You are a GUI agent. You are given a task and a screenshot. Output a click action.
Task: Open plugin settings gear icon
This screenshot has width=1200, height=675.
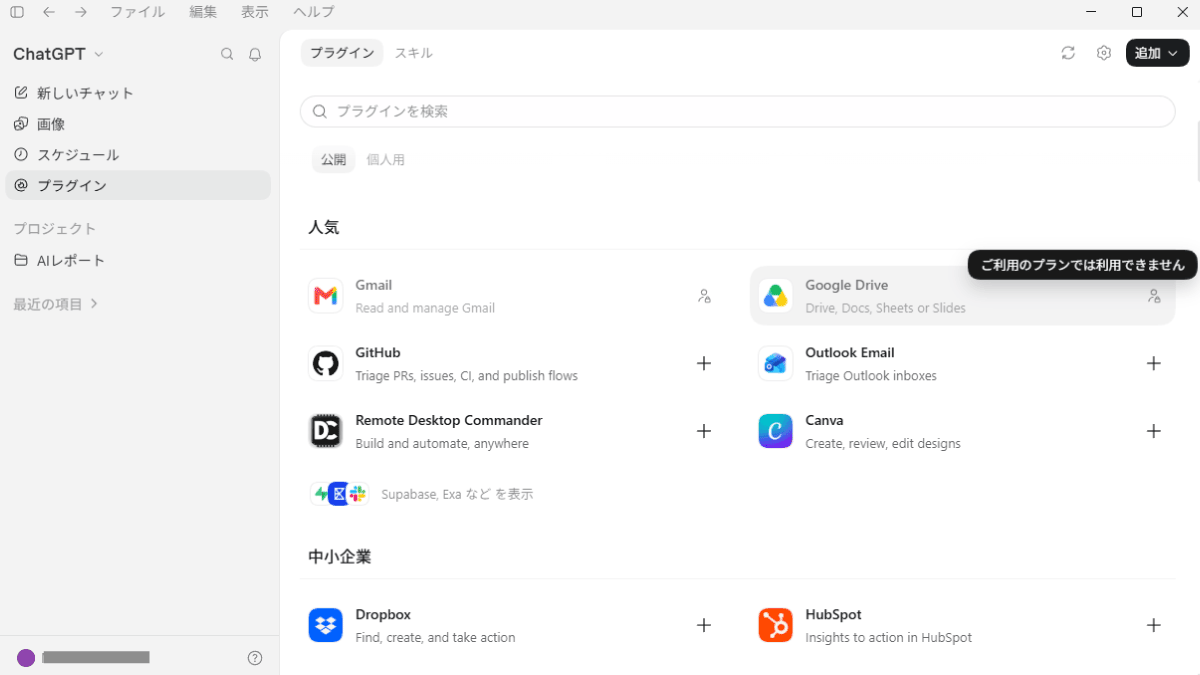[1104, 53]
